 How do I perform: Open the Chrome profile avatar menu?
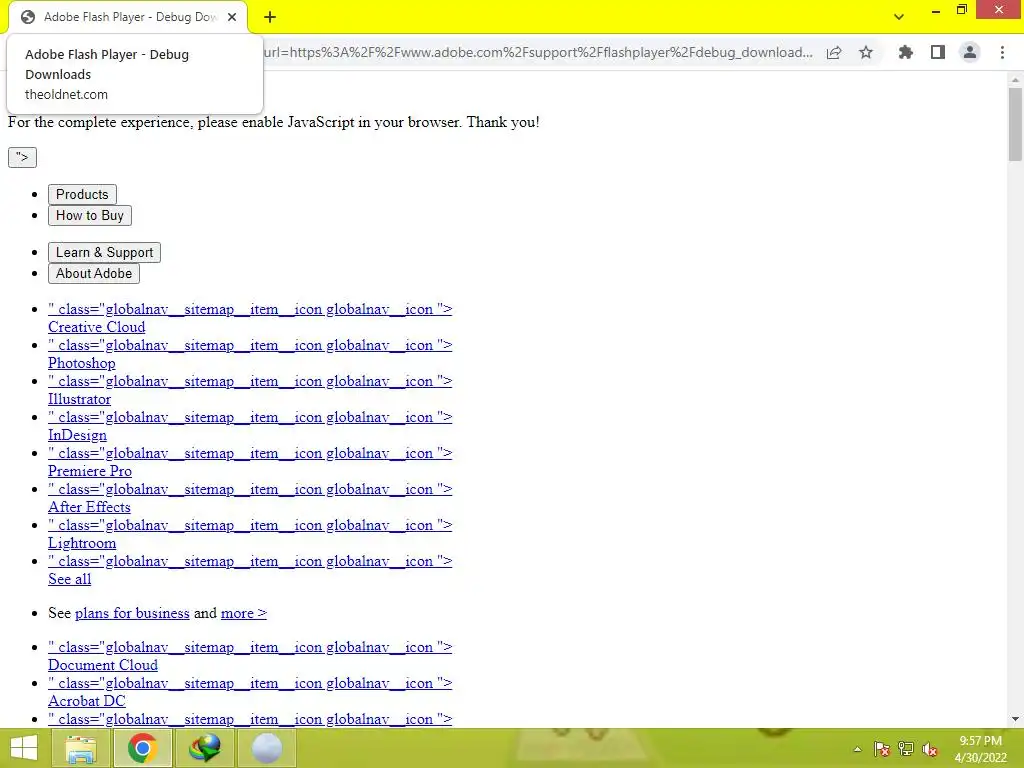(x=970, y=52)
